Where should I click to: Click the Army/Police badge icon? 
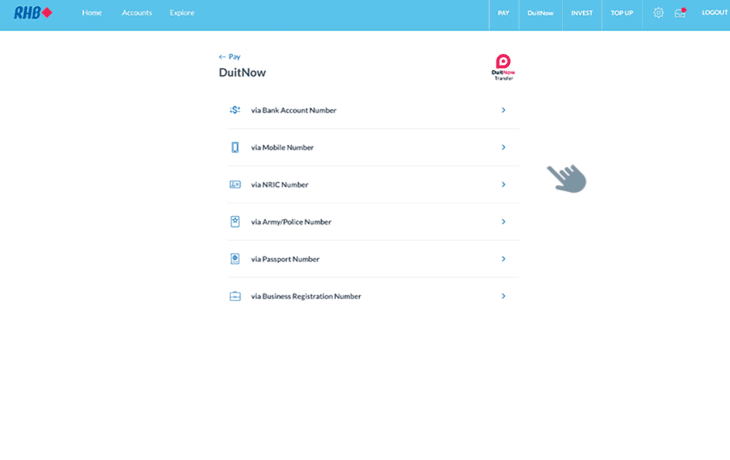pos(235,222)
